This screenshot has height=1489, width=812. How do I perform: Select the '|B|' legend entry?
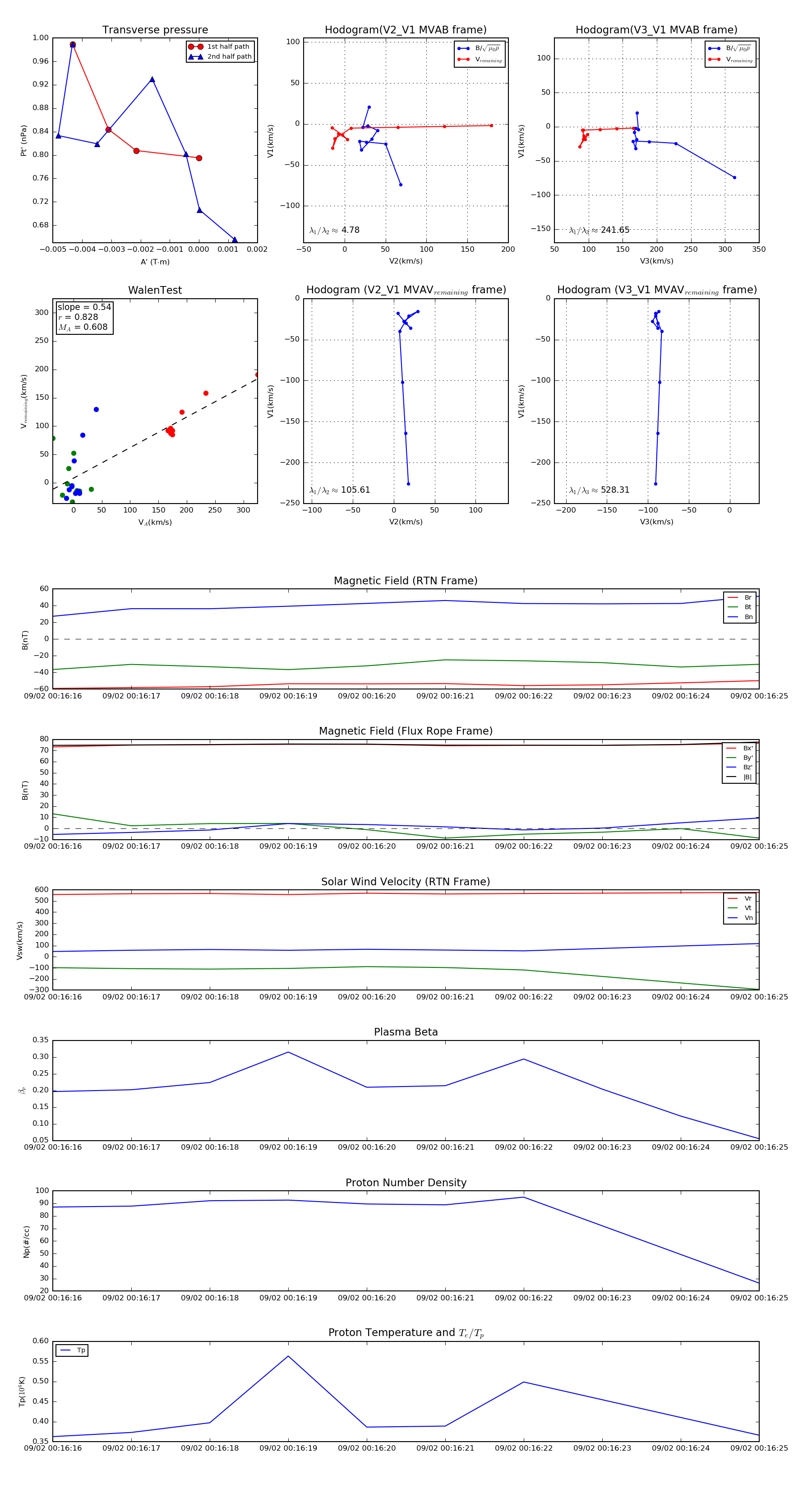point(739,777)
